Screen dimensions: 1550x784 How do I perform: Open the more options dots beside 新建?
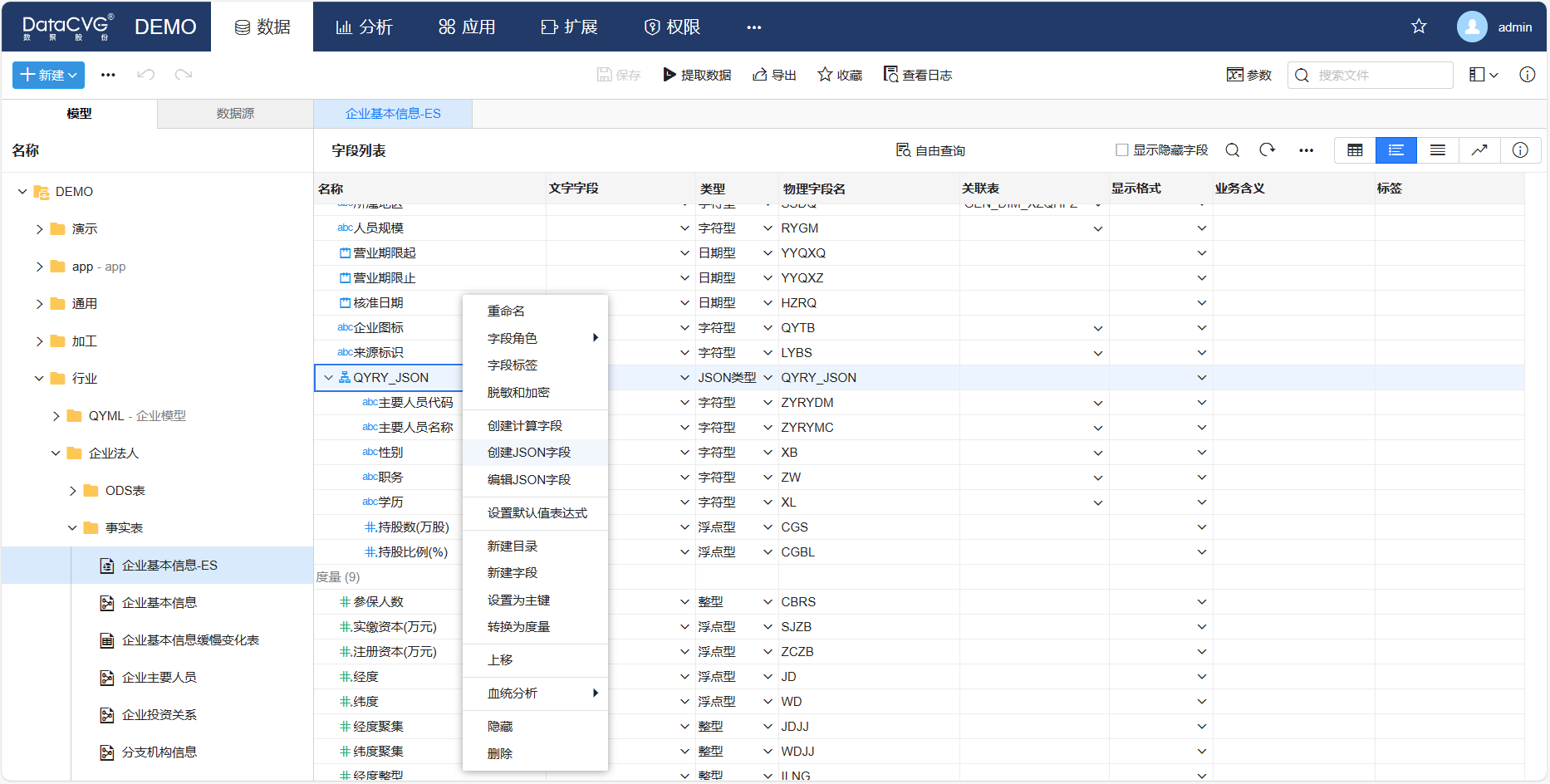108,75
